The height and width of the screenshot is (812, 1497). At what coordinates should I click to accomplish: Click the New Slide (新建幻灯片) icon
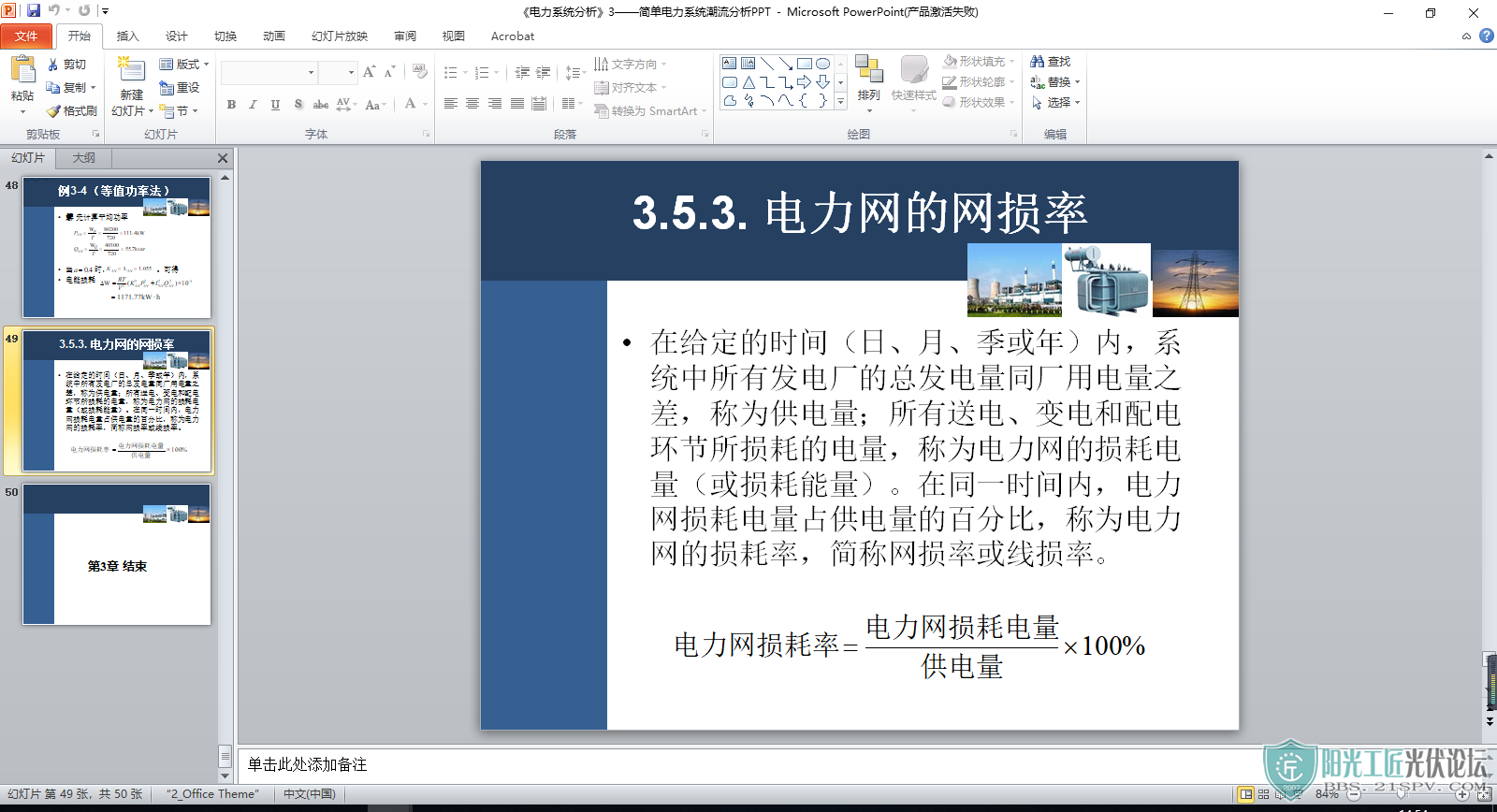[131, 71]
